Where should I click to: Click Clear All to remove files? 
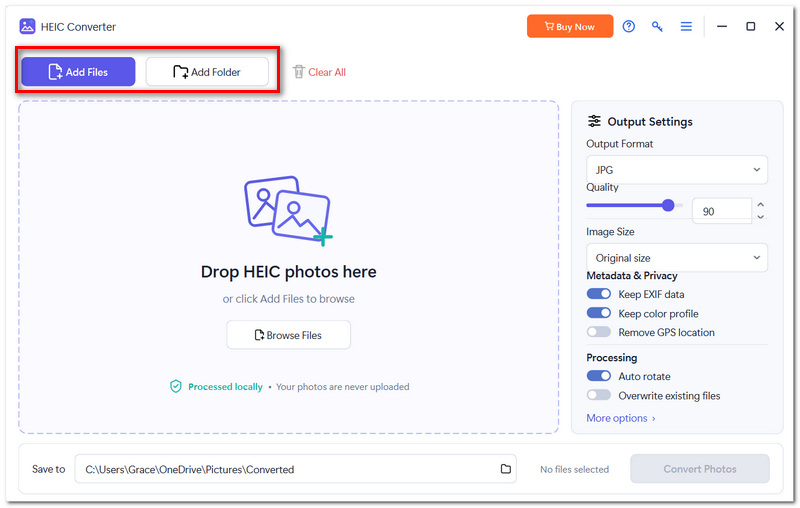click(x=327, y=72)
